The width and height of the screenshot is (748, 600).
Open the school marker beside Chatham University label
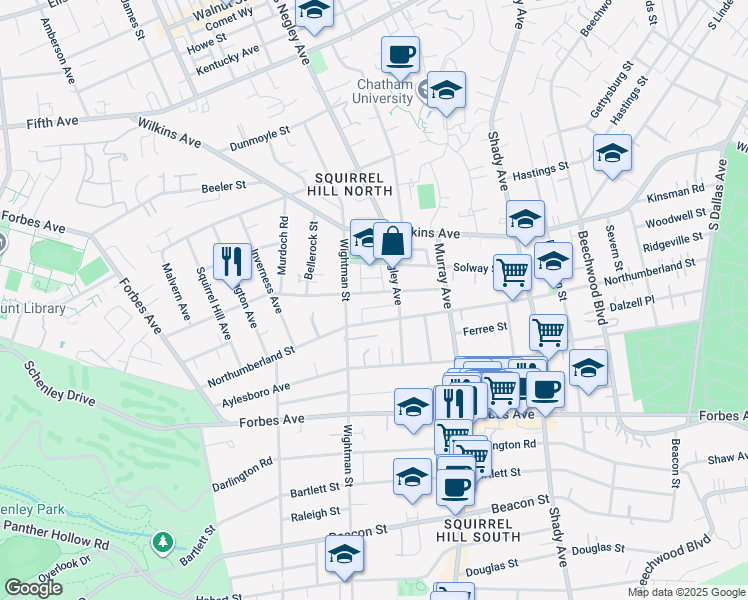447,93
